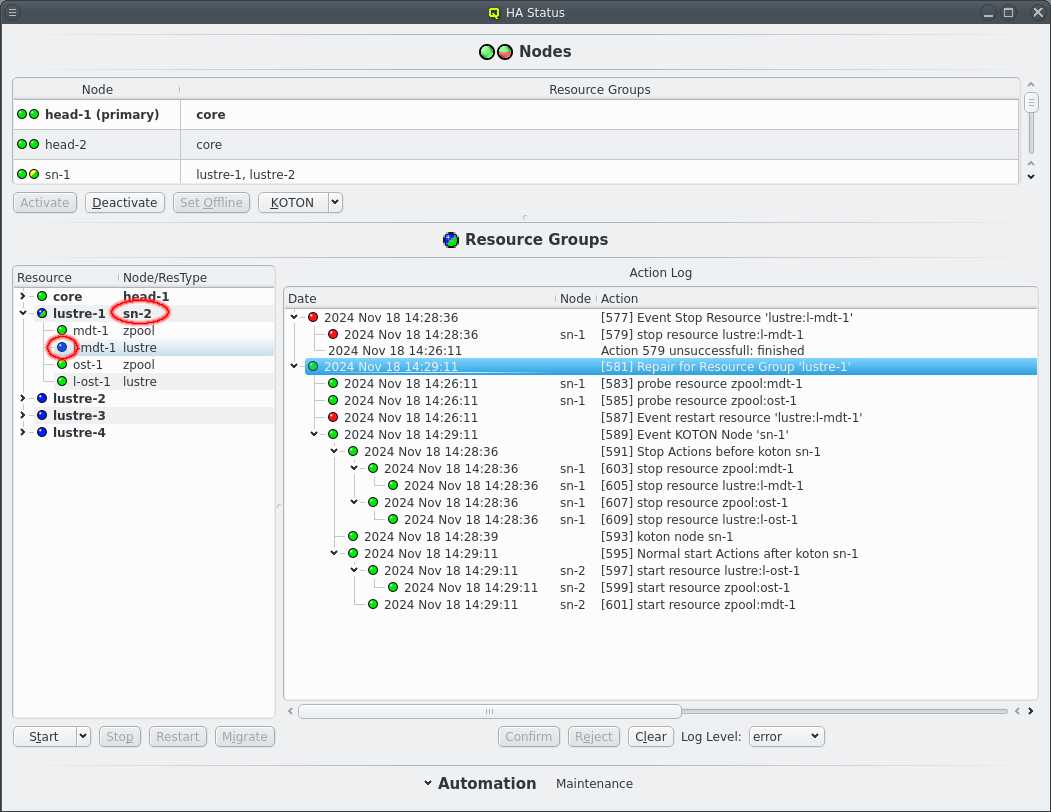Screen dimensions: 1051x812
Task: Select the head-2 node row
Action: (516, 144)
